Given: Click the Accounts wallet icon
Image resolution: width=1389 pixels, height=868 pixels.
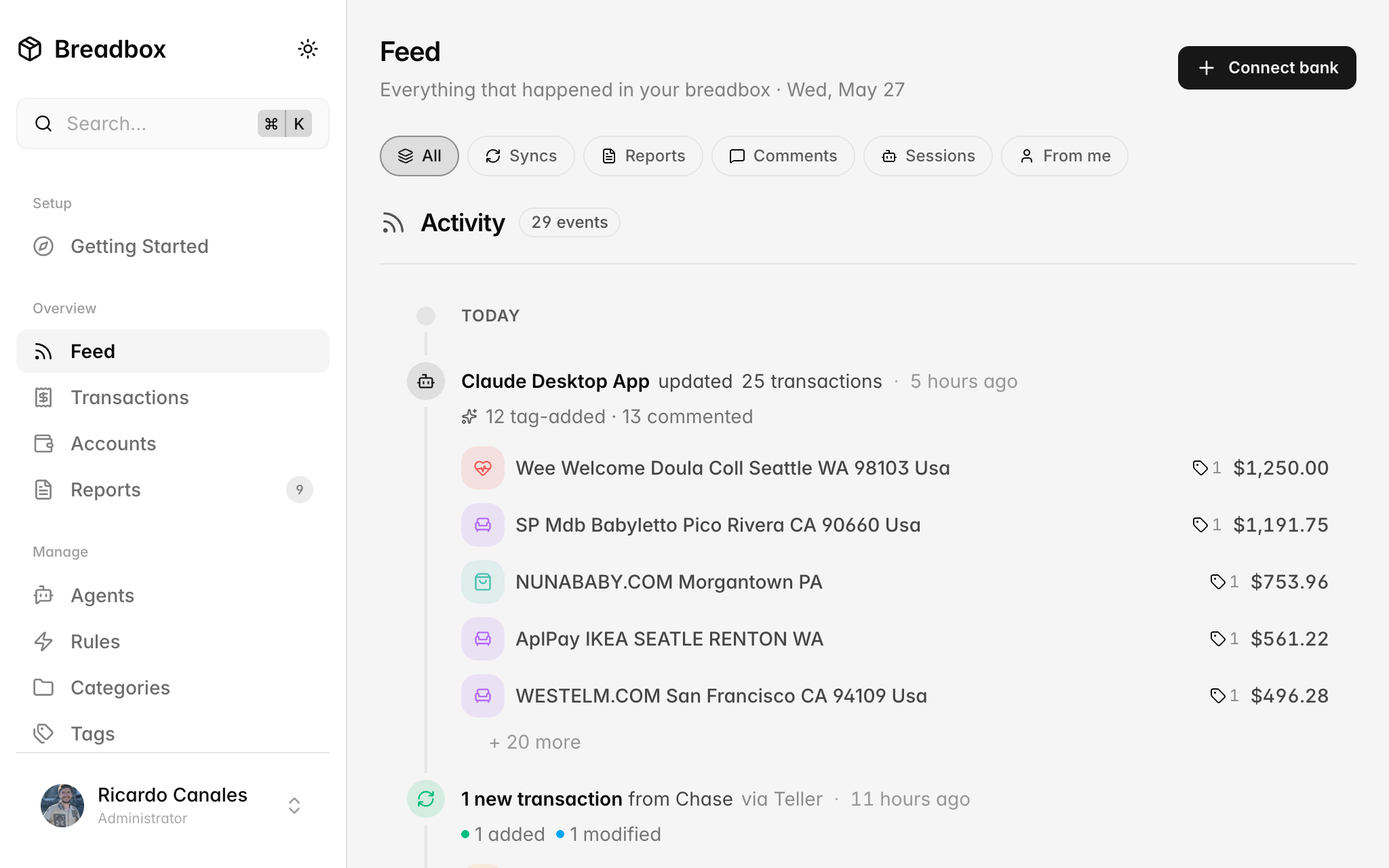Looking at the screenshot, I should pos(43,443).
